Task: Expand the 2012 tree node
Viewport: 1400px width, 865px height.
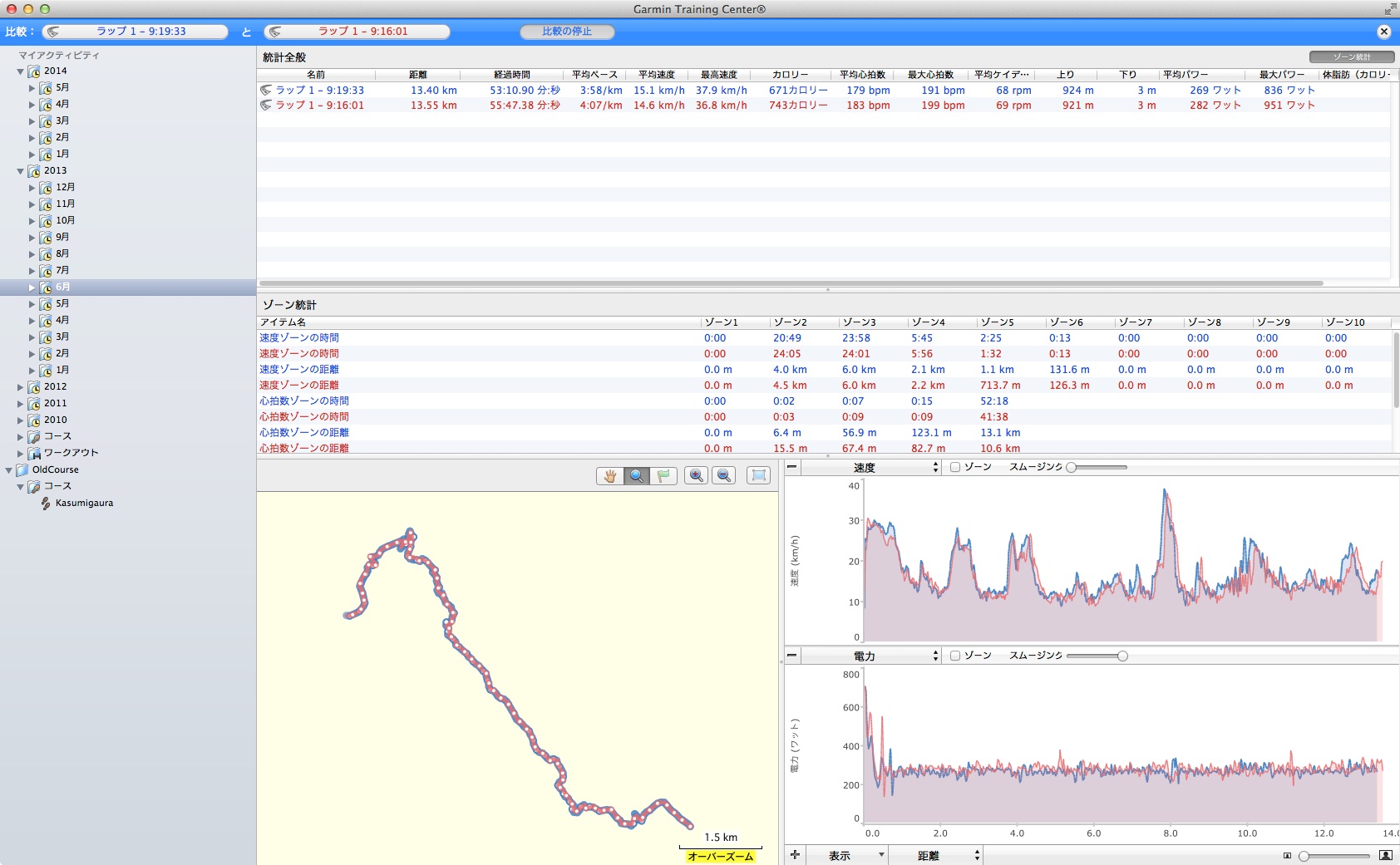Action: click(x=21, y=387)
